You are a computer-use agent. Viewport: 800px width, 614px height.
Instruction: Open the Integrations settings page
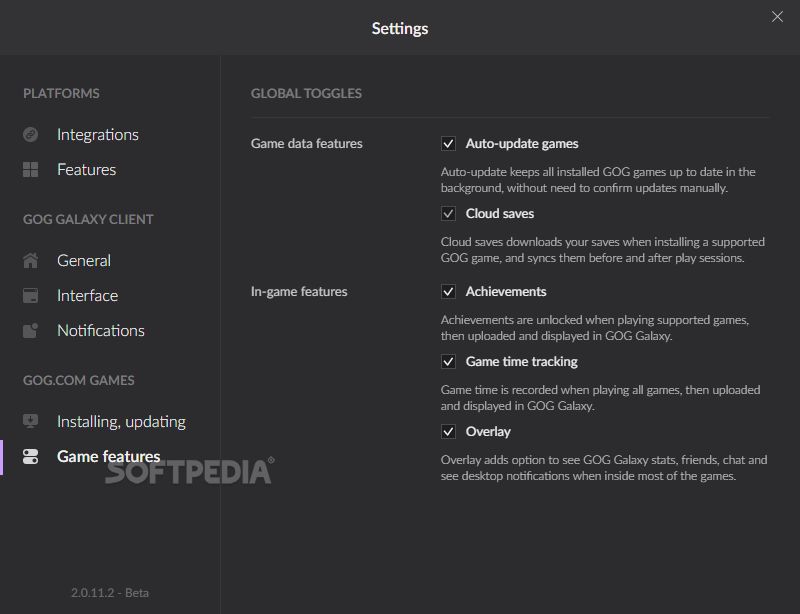pyautogui.click(x=97, y=134)
